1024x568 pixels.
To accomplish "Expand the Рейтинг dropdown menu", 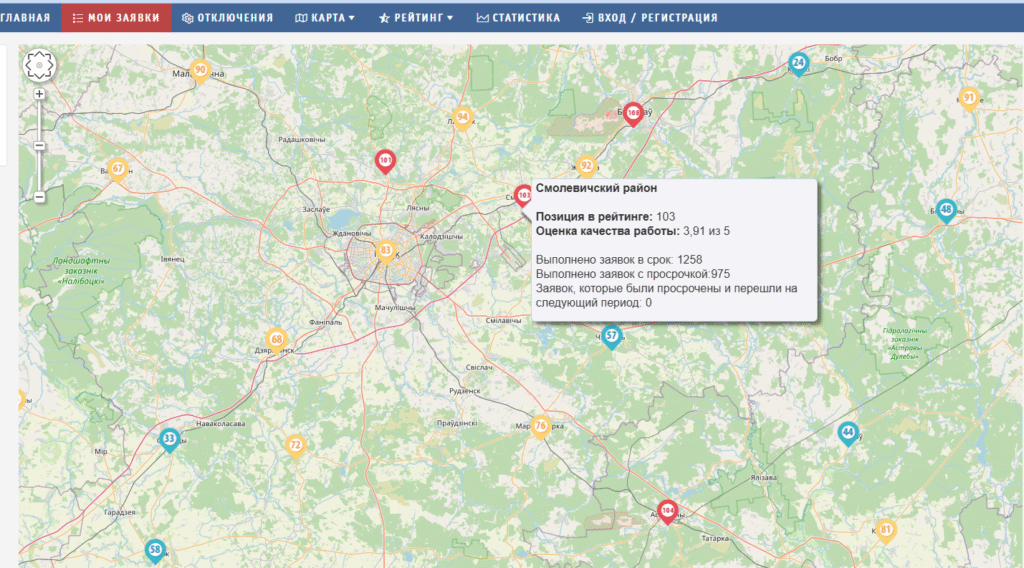I will [x=416, y=17].
